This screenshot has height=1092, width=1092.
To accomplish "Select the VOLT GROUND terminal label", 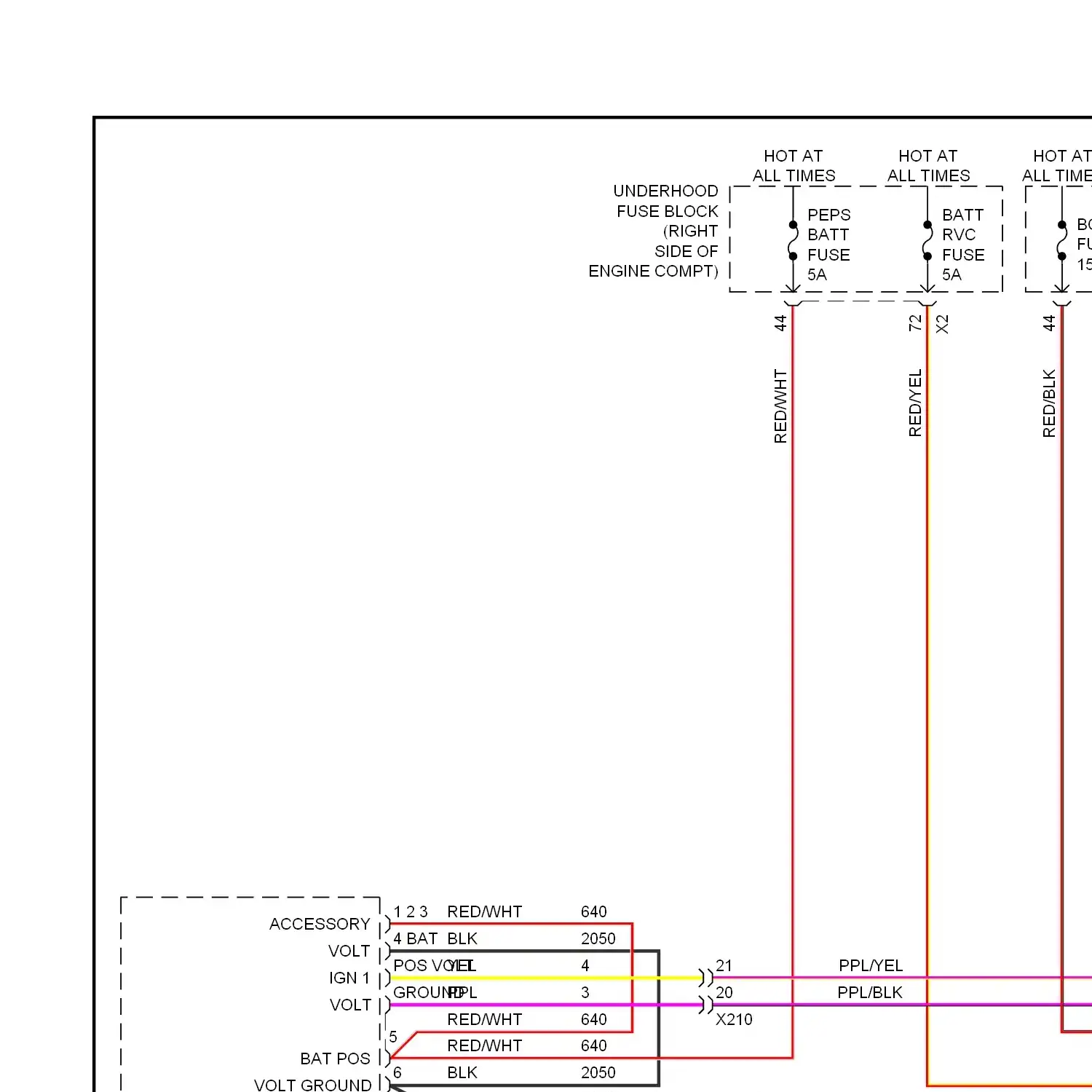I will click(x=313, y=1085).
